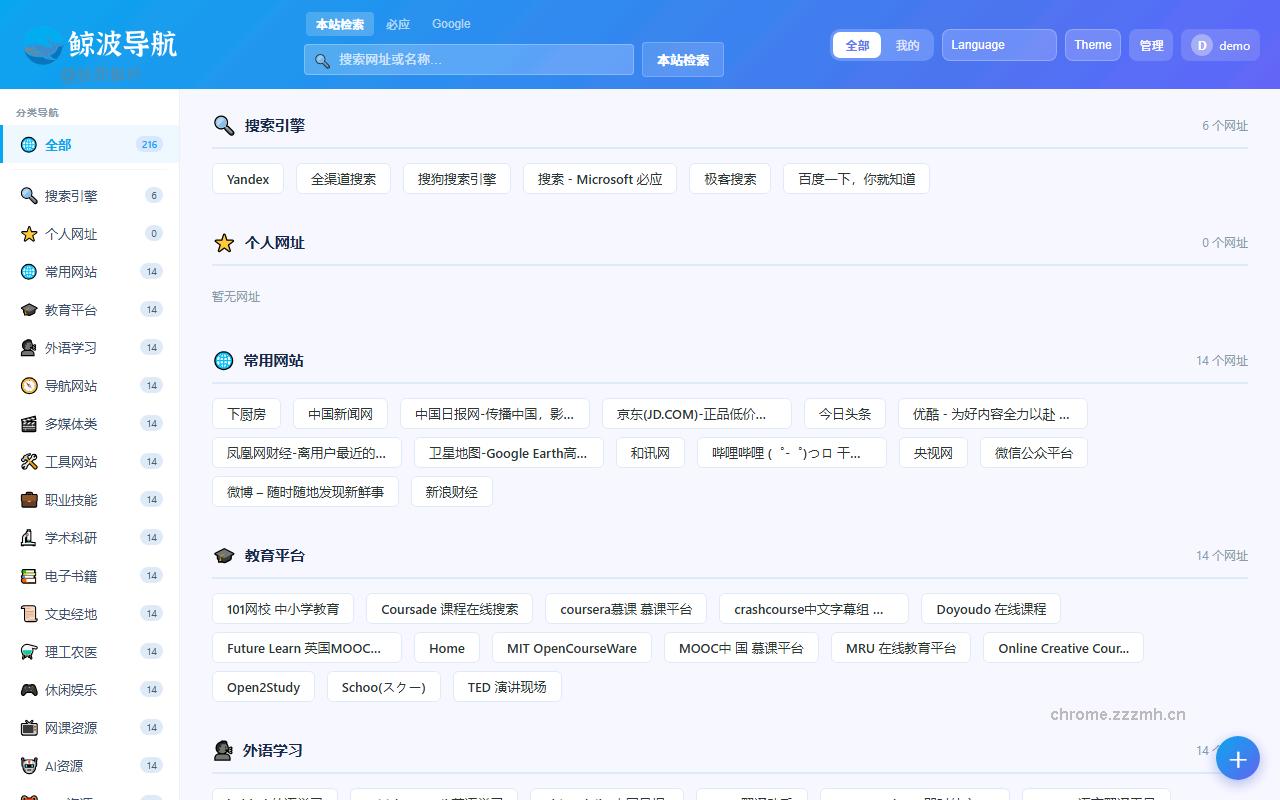Open the Yandex link
Screen dimensions: 1280x800
click(x=248, y=179)
